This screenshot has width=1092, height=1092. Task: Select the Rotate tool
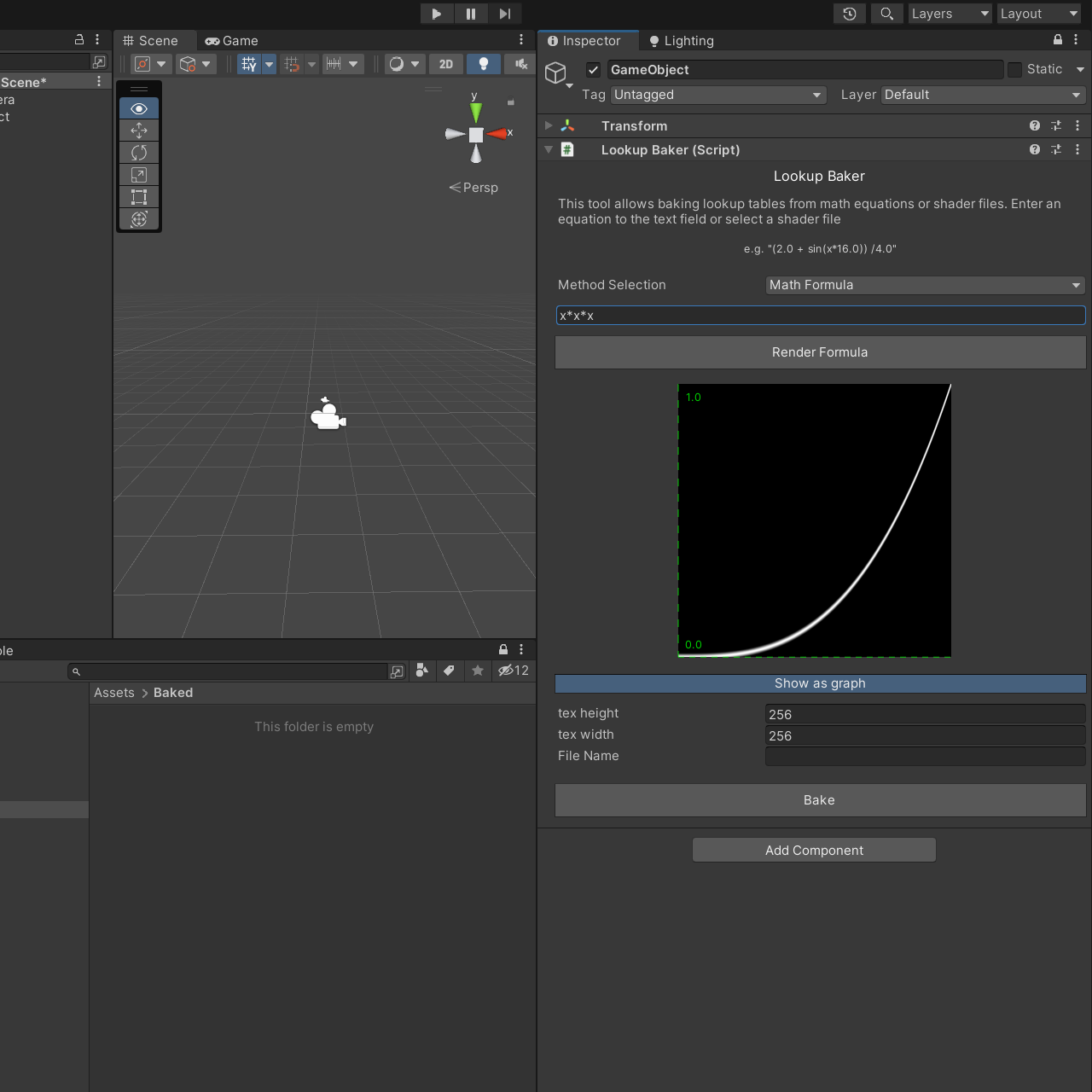[x=139, y=153]
